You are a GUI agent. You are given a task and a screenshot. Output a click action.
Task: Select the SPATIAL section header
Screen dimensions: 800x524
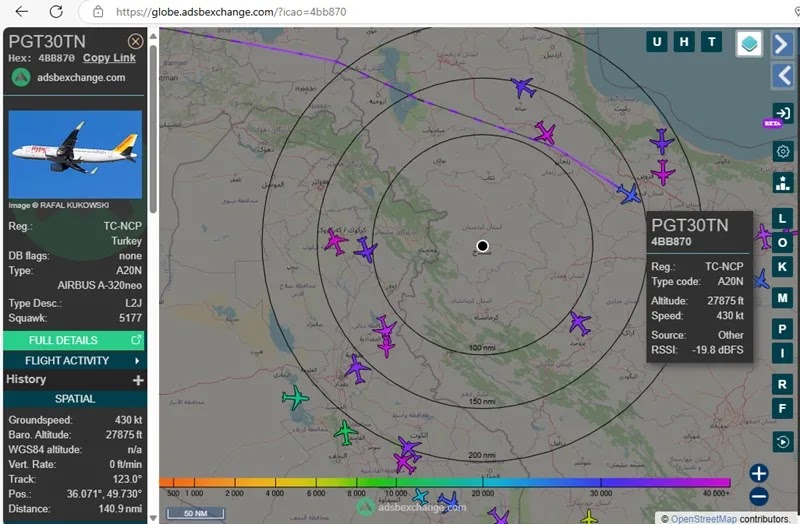74,399
